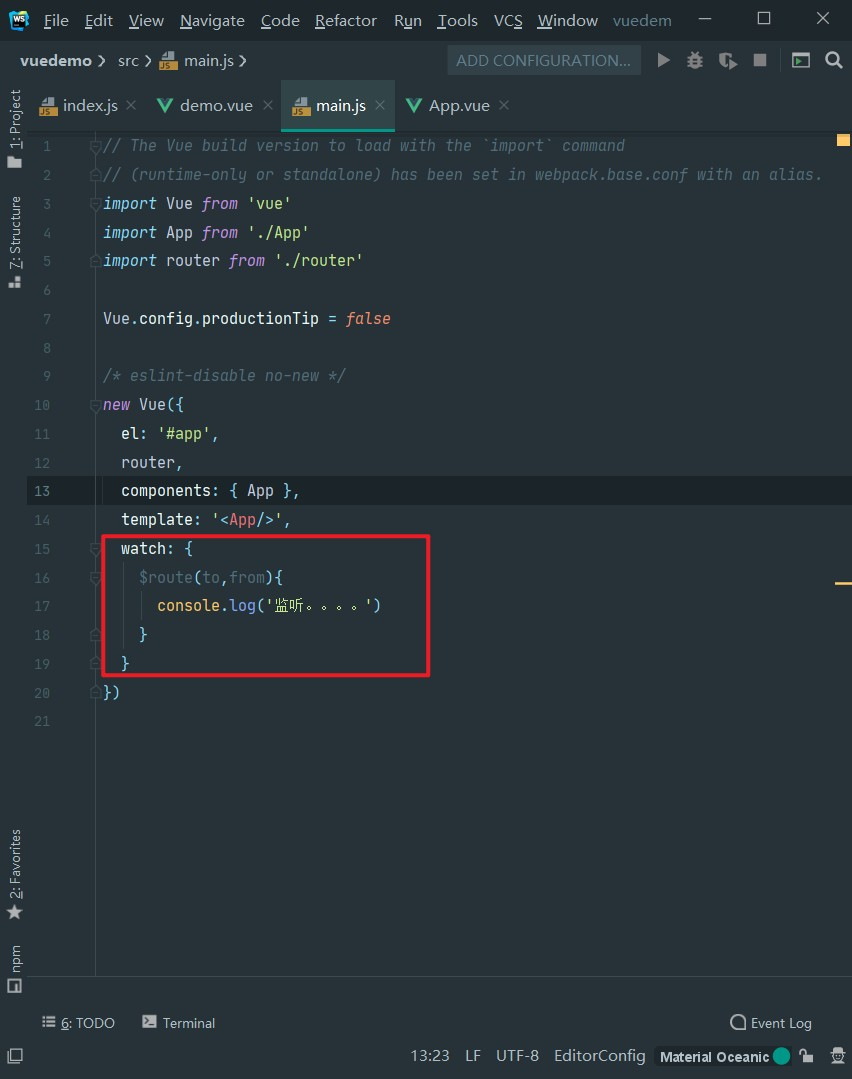Click the Stop square icon
The image size is (852, 1079).
(x=760, y=61)
